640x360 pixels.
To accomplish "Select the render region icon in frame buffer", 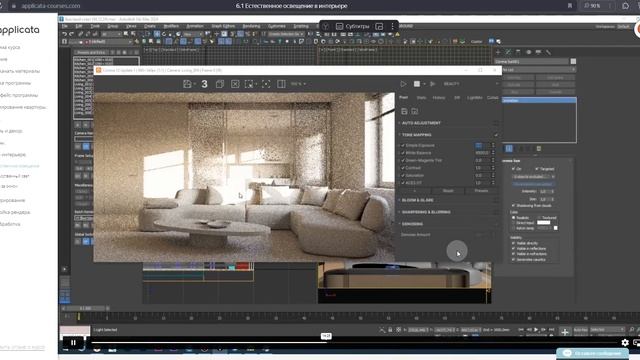I will (249, 84).
